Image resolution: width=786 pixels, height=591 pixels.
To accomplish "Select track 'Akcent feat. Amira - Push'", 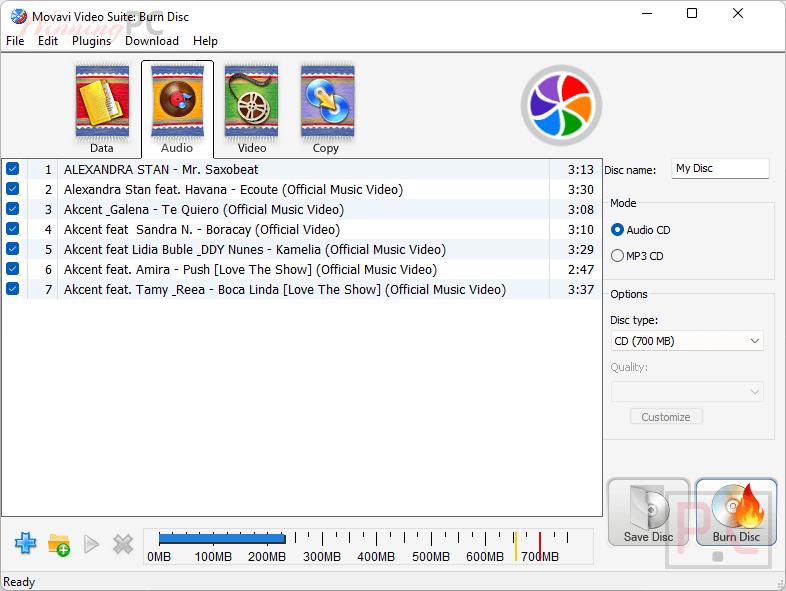I will [x=250, y=270].
